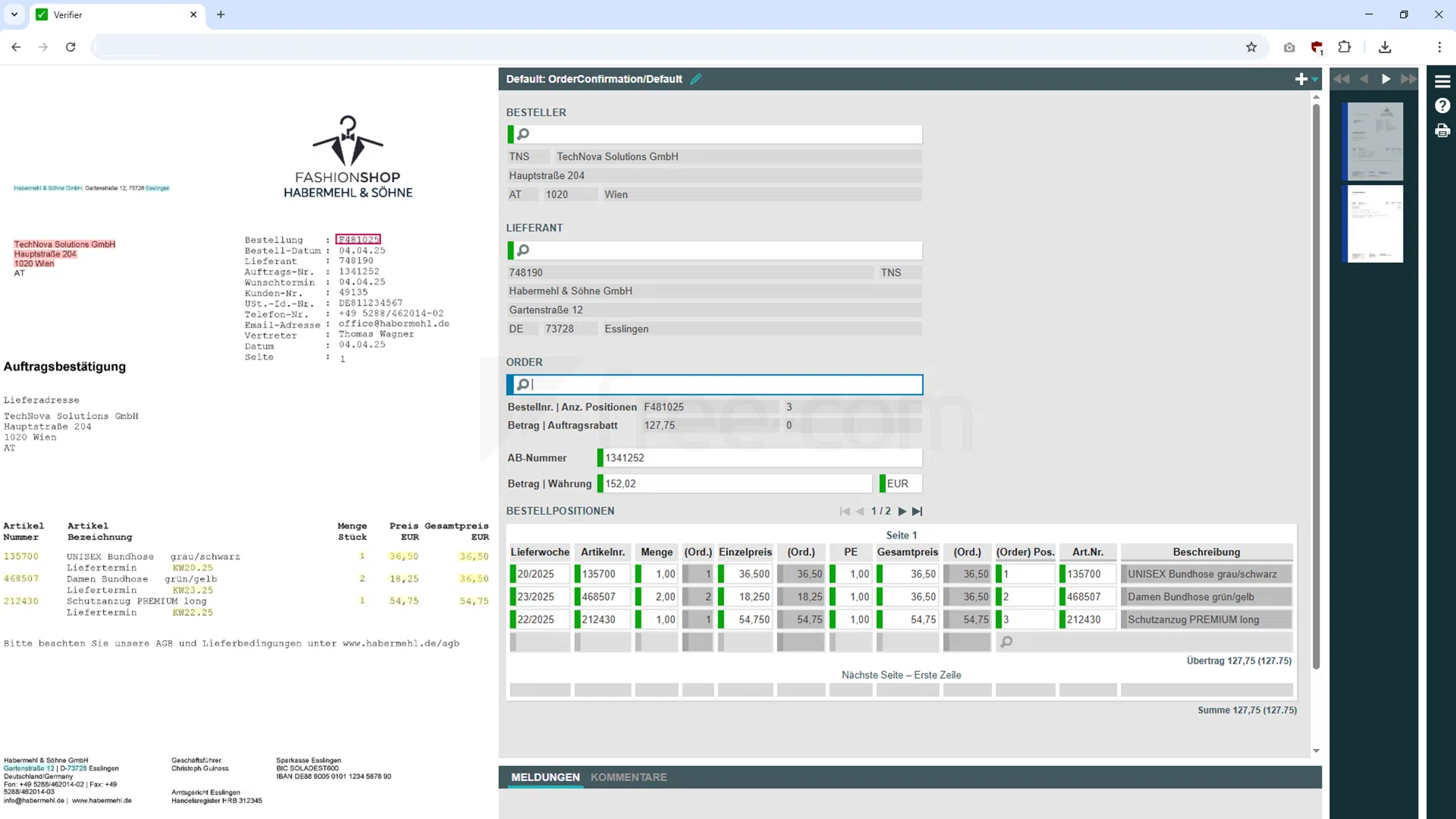This screenshot has width=1456, height=819.
Task: Open a new browser tab
Action: [221, 14]
